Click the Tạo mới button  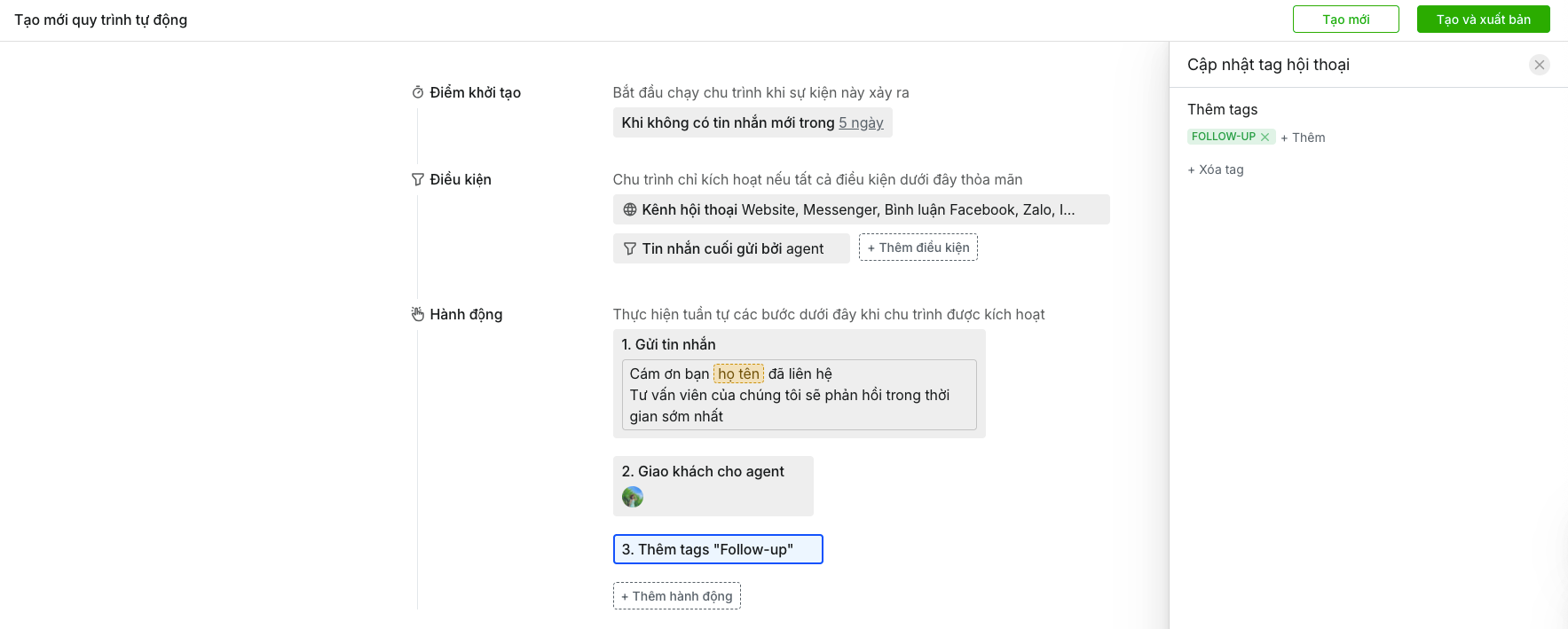pos(1345,20)
